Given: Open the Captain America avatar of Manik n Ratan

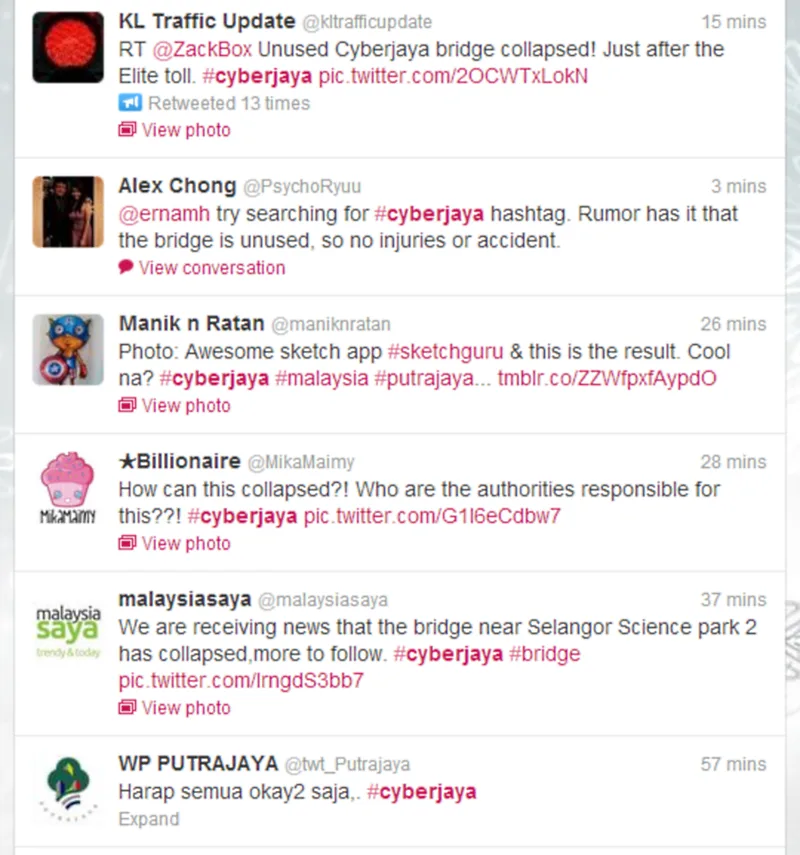Looking at the screenshot, I should (x=68, y=350).
